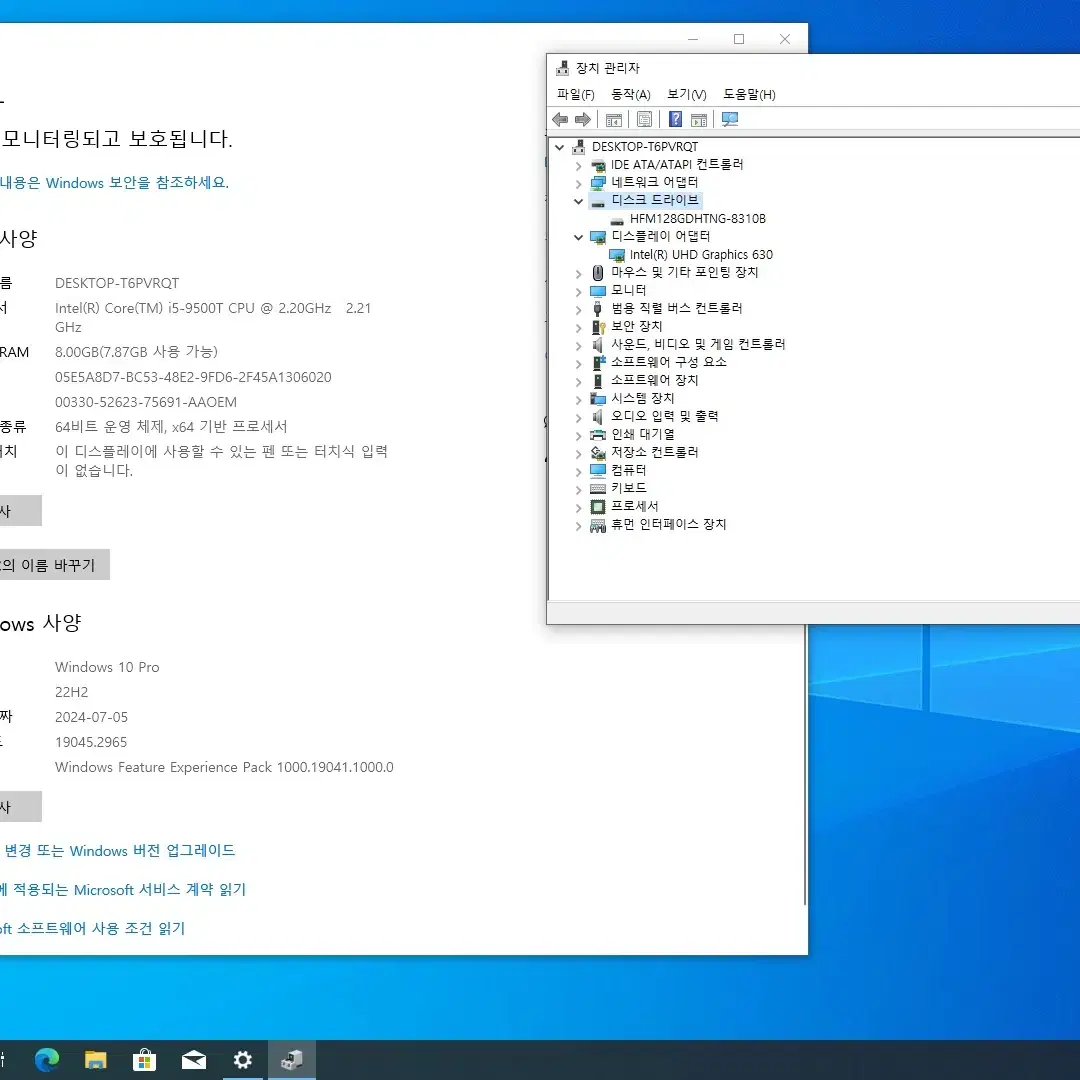
Task: Click the Windows Feature Experience Pack text
Action: click(225, 767)
